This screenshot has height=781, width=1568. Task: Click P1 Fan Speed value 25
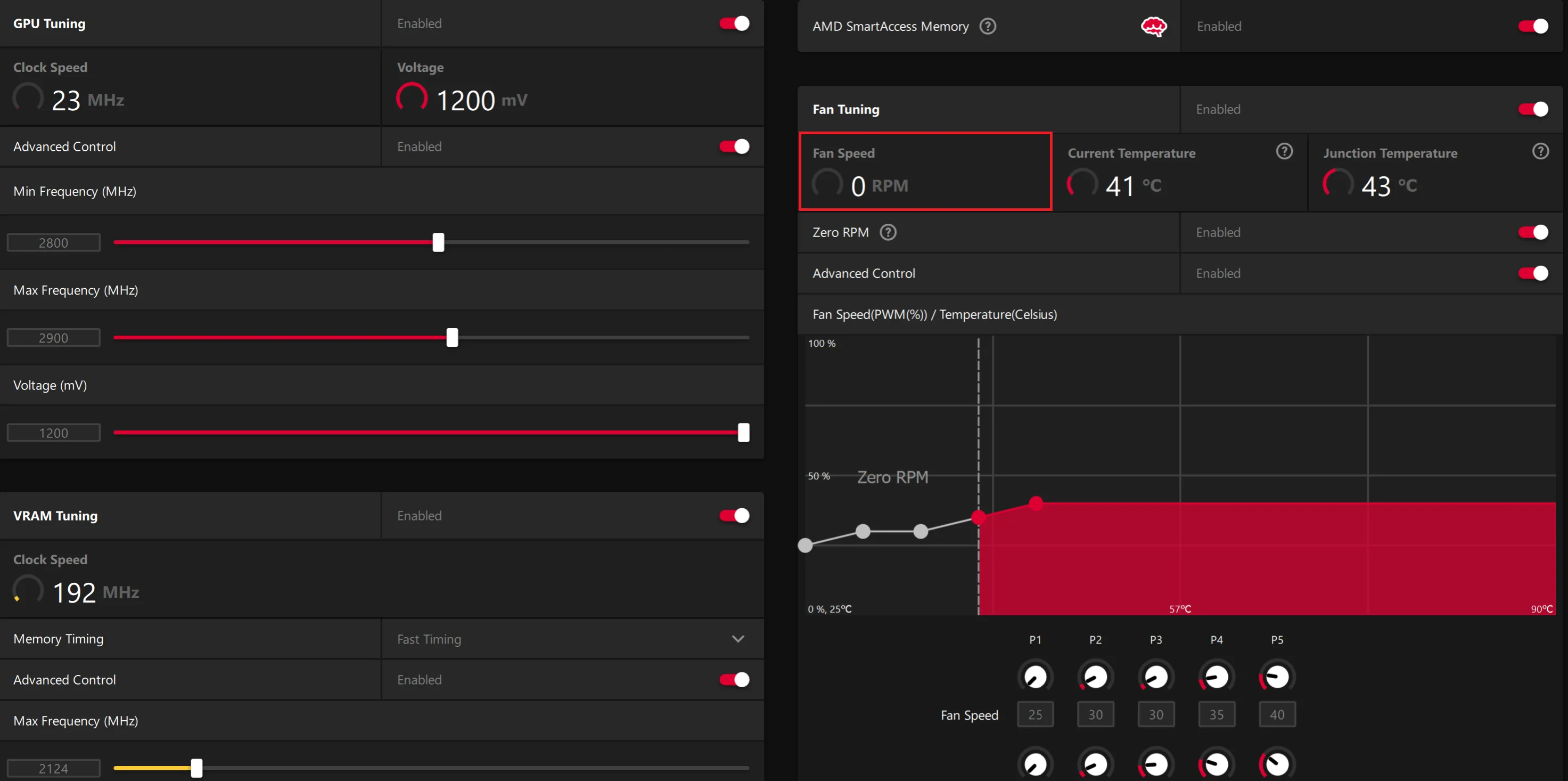click(x=1035, y=714)
